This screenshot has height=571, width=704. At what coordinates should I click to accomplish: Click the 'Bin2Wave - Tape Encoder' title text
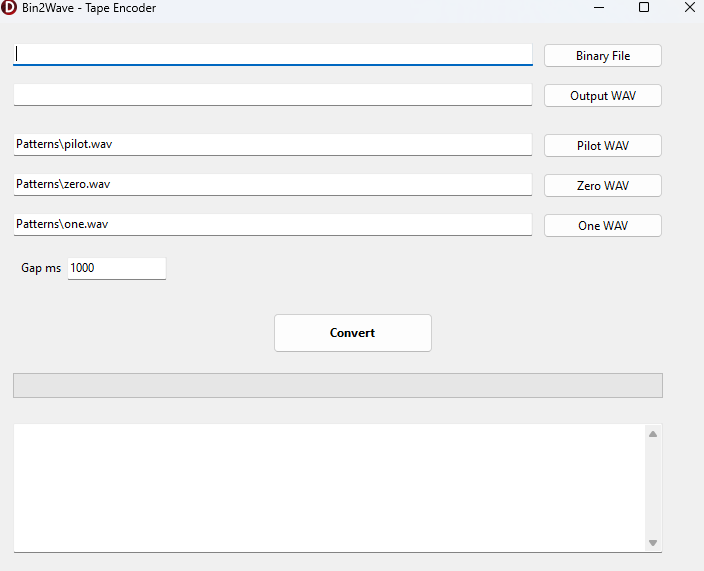(89, 8)
